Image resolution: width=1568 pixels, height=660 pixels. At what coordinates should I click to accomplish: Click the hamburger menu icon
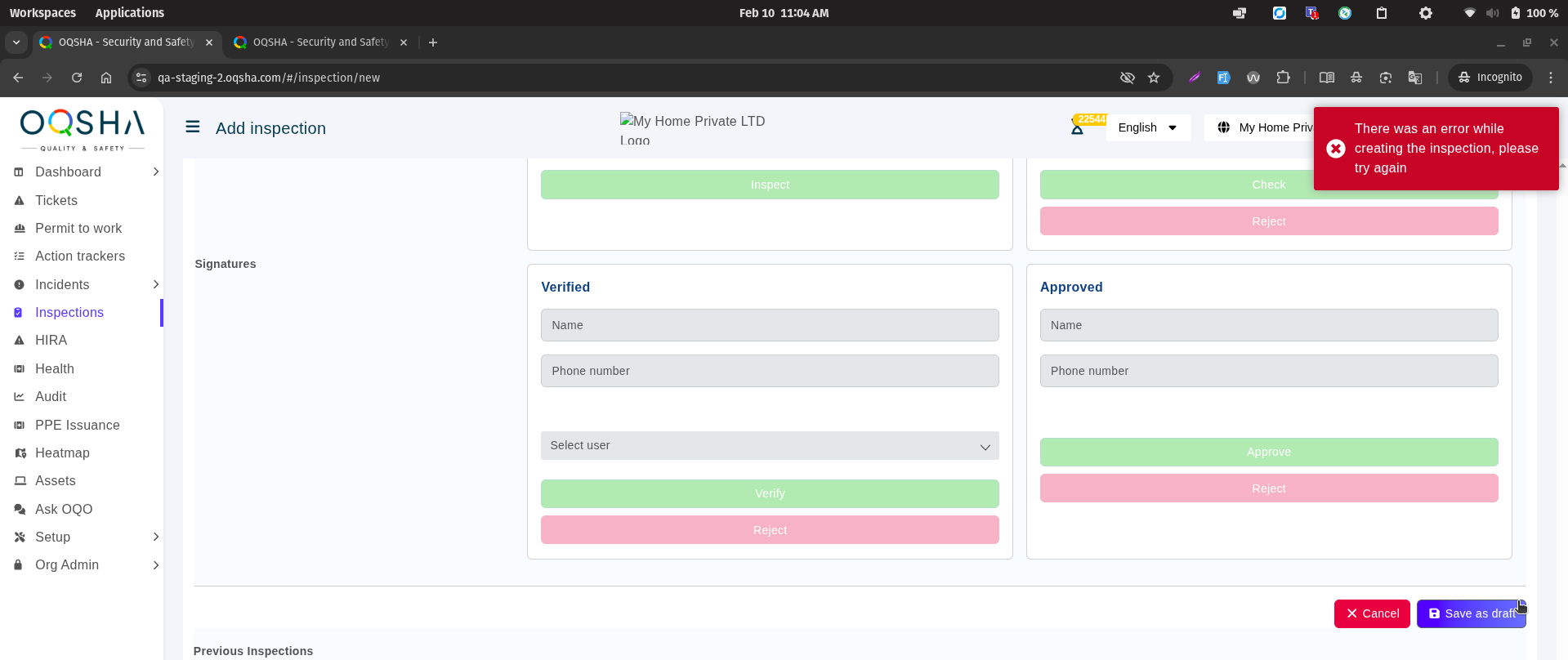[x=193, y=127]
